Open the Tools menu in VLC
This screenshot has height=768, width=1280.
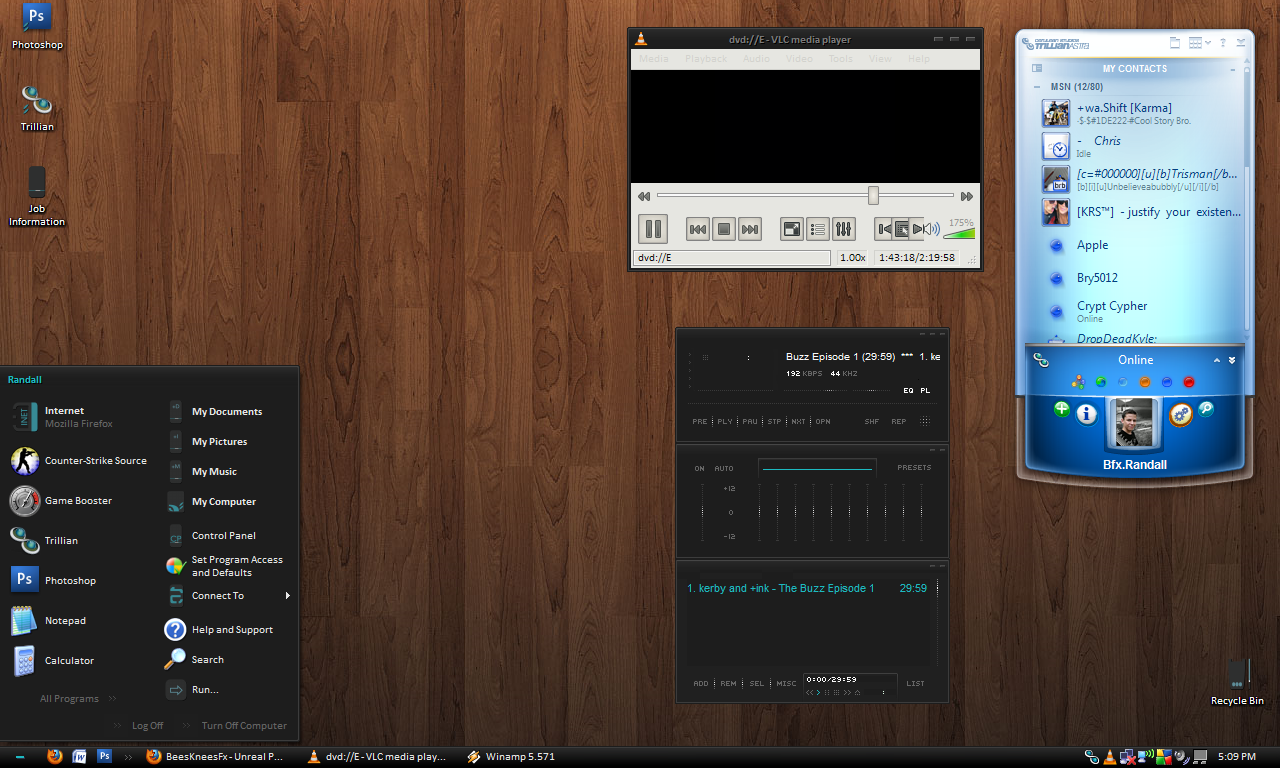[x=841, y=59]
